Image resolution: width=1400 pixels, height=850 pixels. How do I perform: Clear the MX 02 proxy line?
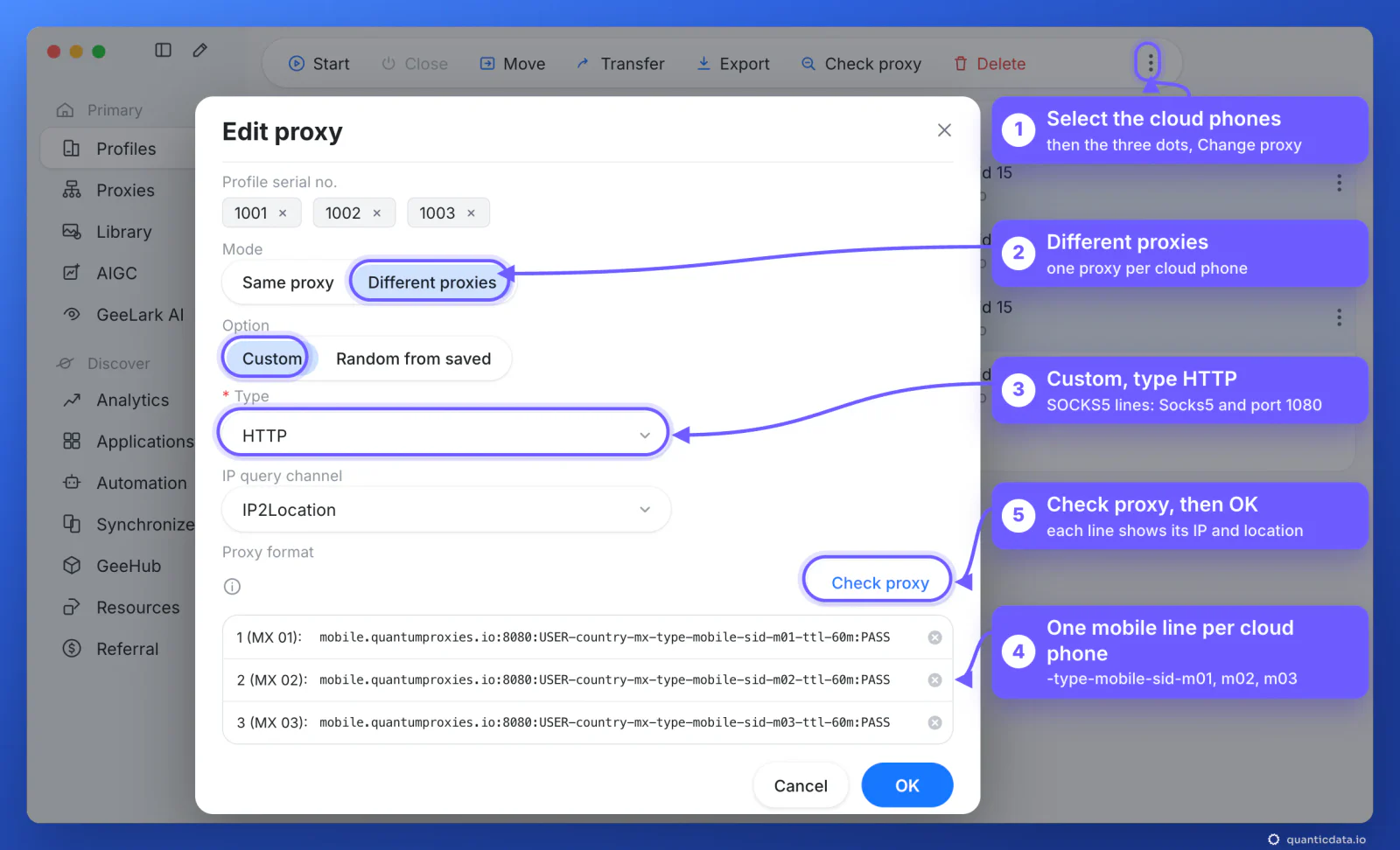point(934,680)
